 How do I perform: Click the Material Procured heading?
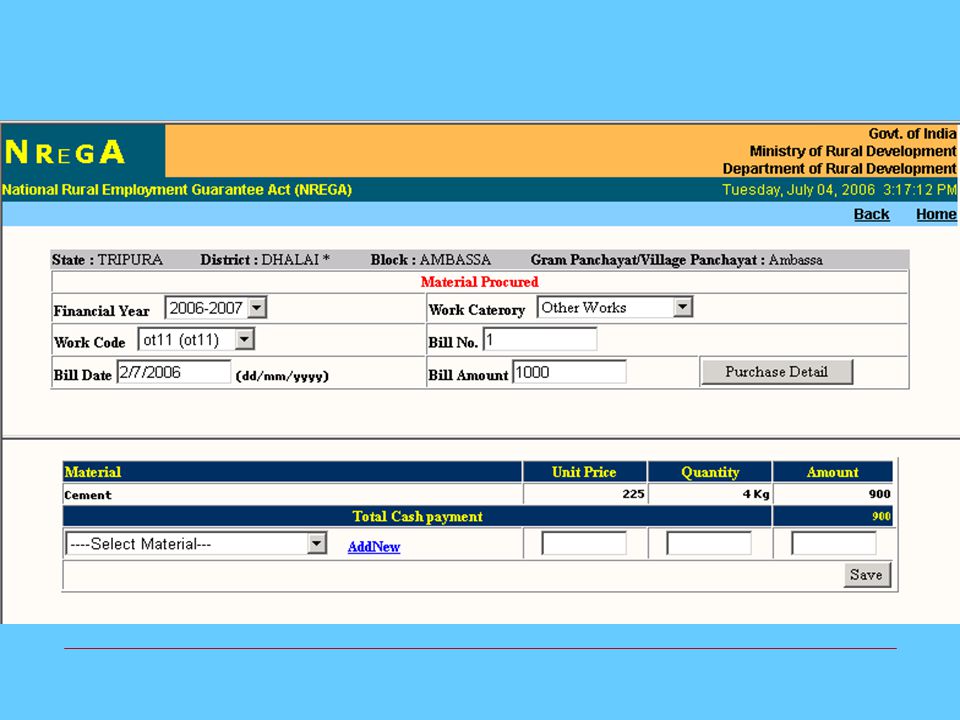pos(479,282)
